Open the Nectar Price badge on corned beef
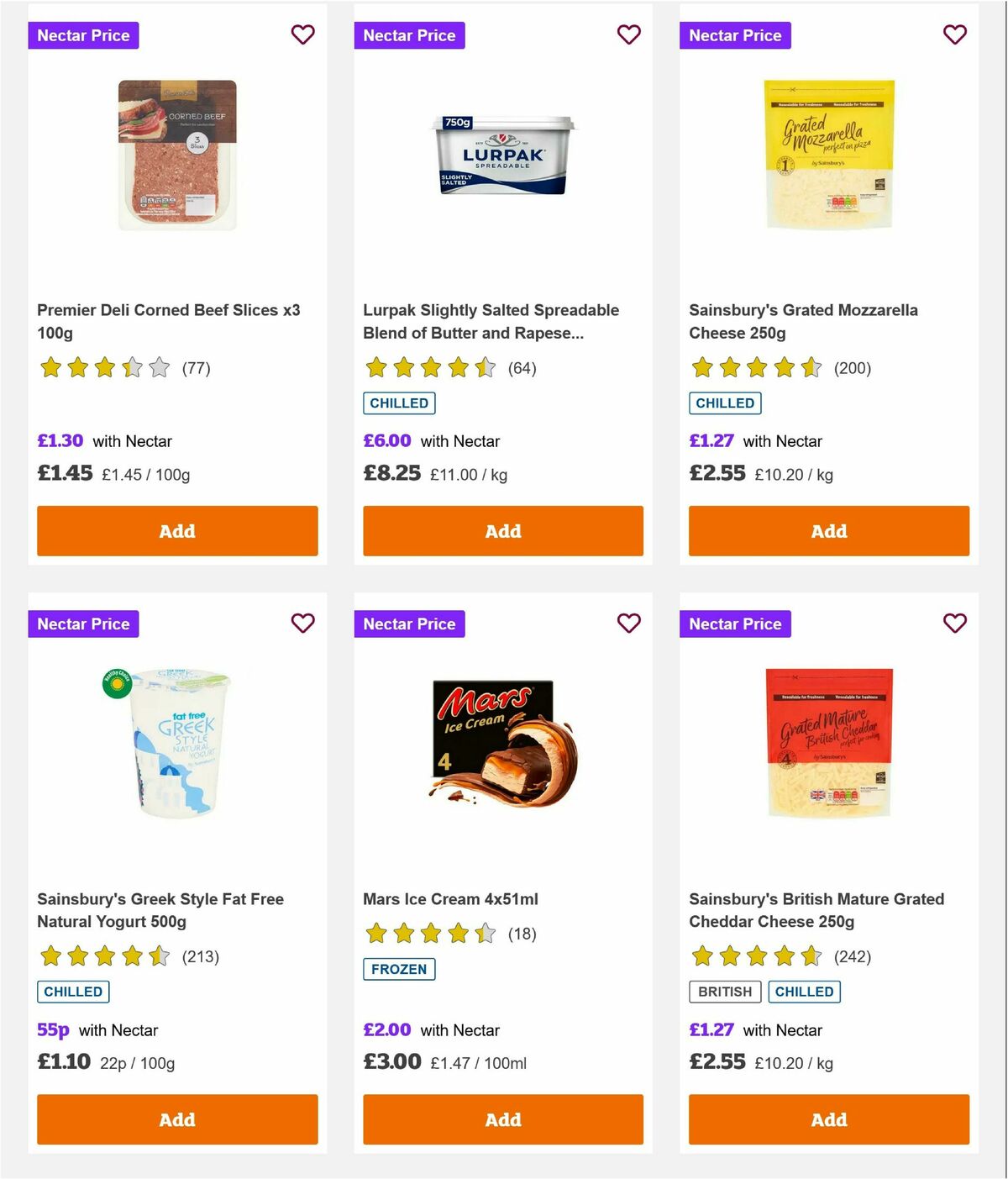This screenshot has width=1008, height=1179. (x=83, y=34)
